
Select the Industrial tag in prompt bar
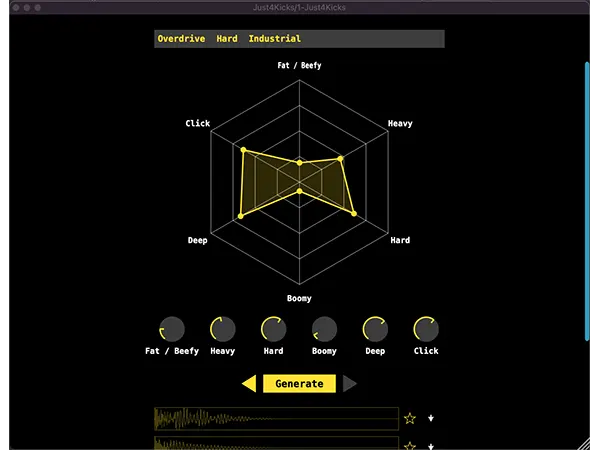click(x=274, y=39)
